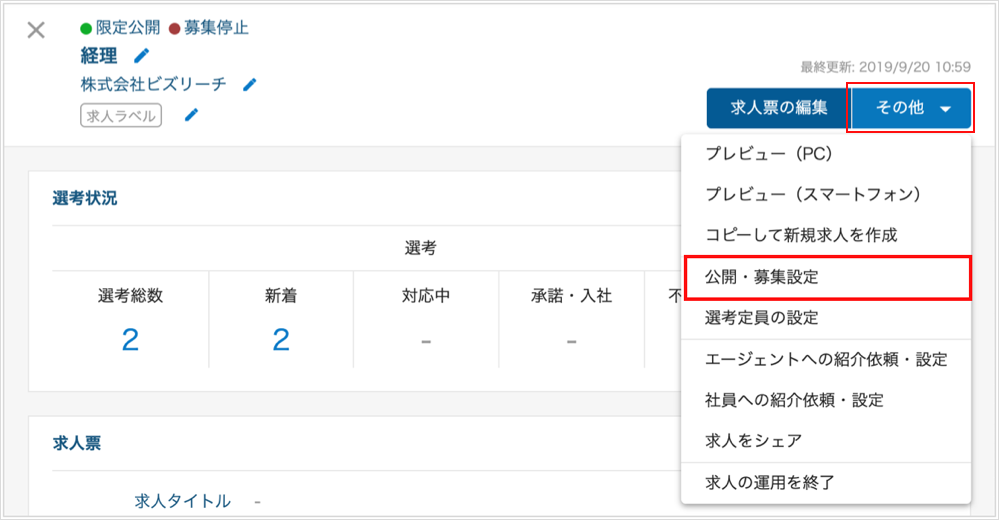Click the 求人票の編集 button
Screen dimensions: 999x520
(x=778, y=108)
